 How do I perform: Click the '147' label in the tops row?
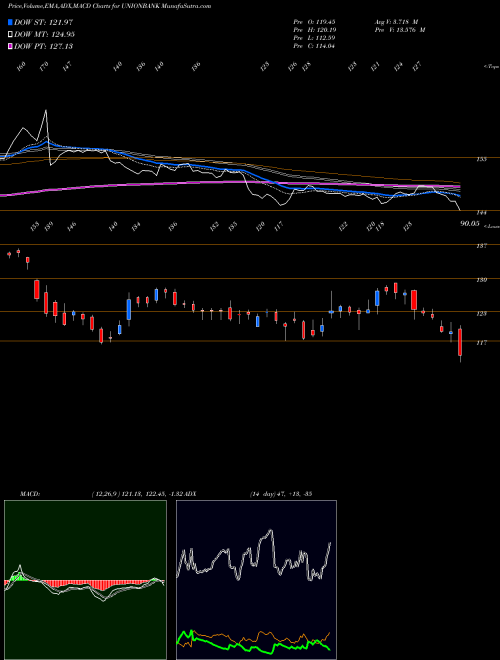point(67,66)
